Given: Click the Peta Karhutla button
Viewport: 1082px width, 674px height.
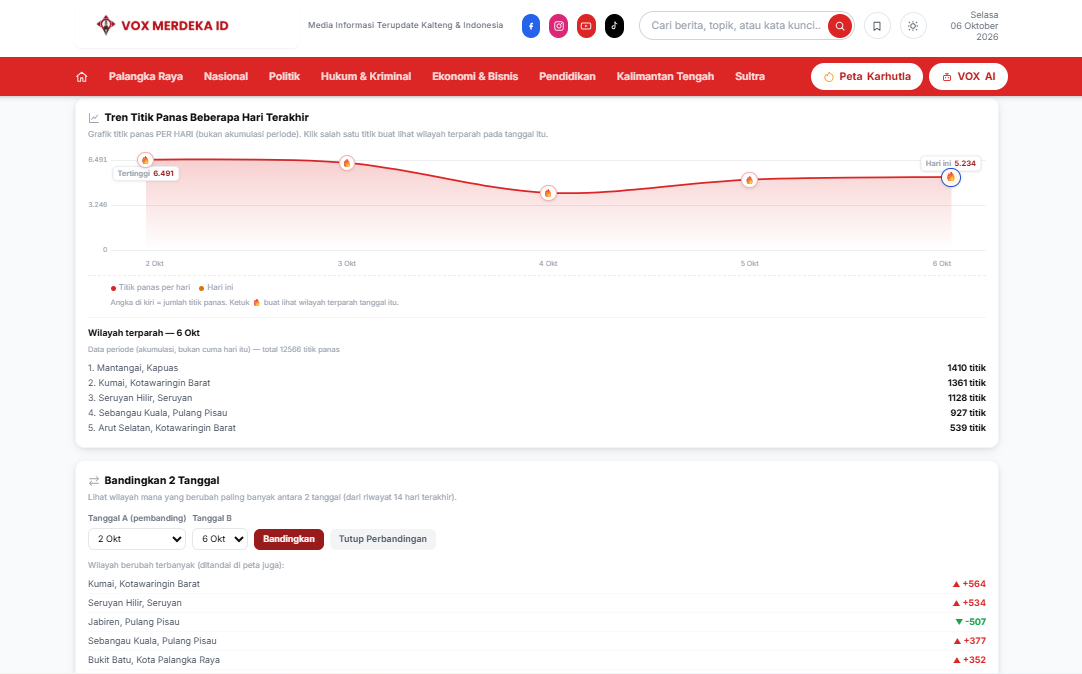Looking at the screenshot, I should pyautogui.click(x=867, y=77).
